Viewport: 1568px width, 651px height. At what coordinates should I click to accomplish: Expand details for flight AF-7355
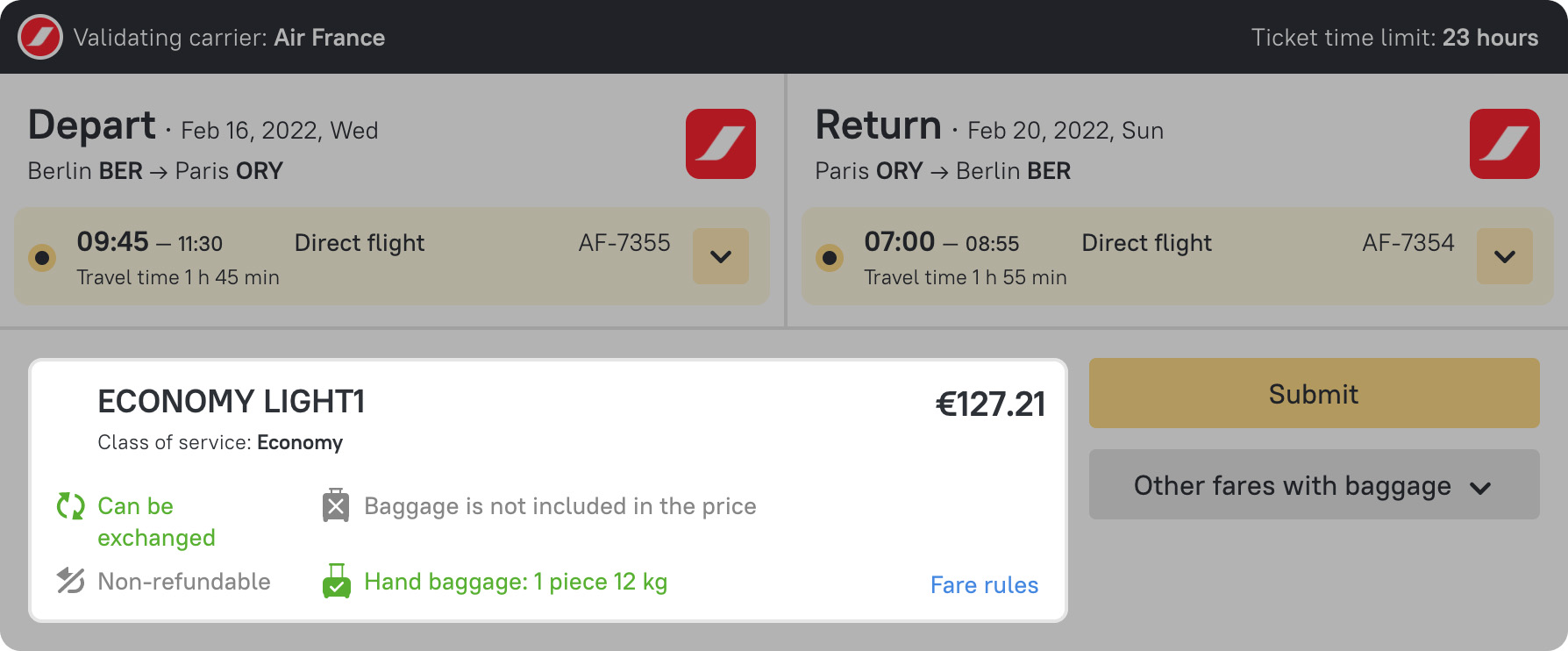click(721, 256)
